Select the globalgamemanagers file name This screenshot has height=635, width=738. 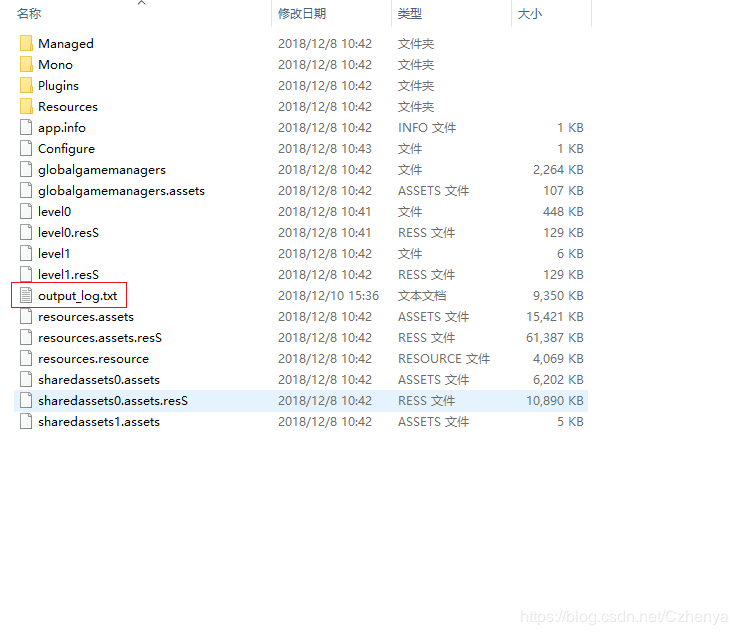coord(102,170)
